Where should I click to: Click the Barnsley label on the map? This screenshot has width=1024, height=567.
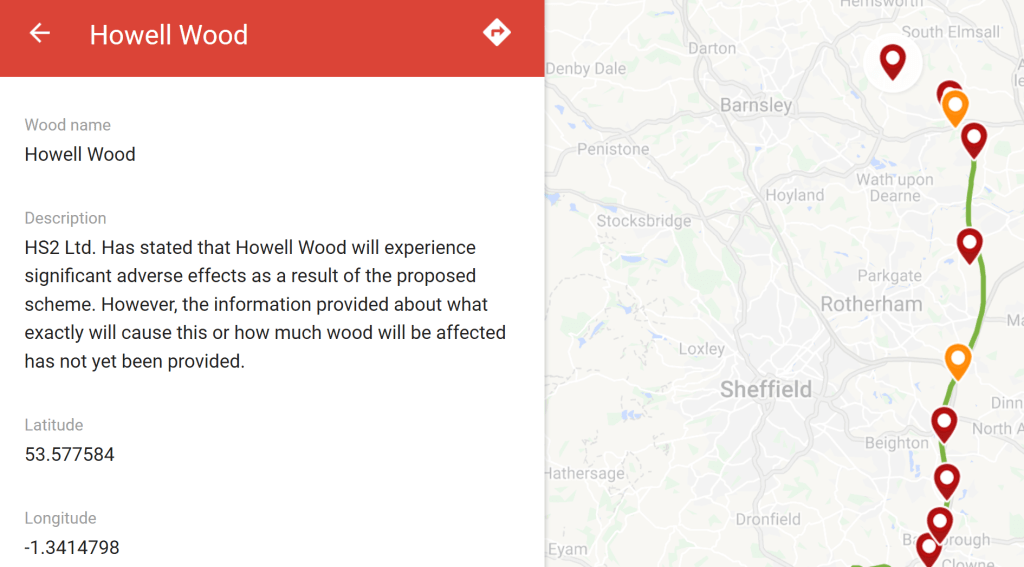coord(756,105)
